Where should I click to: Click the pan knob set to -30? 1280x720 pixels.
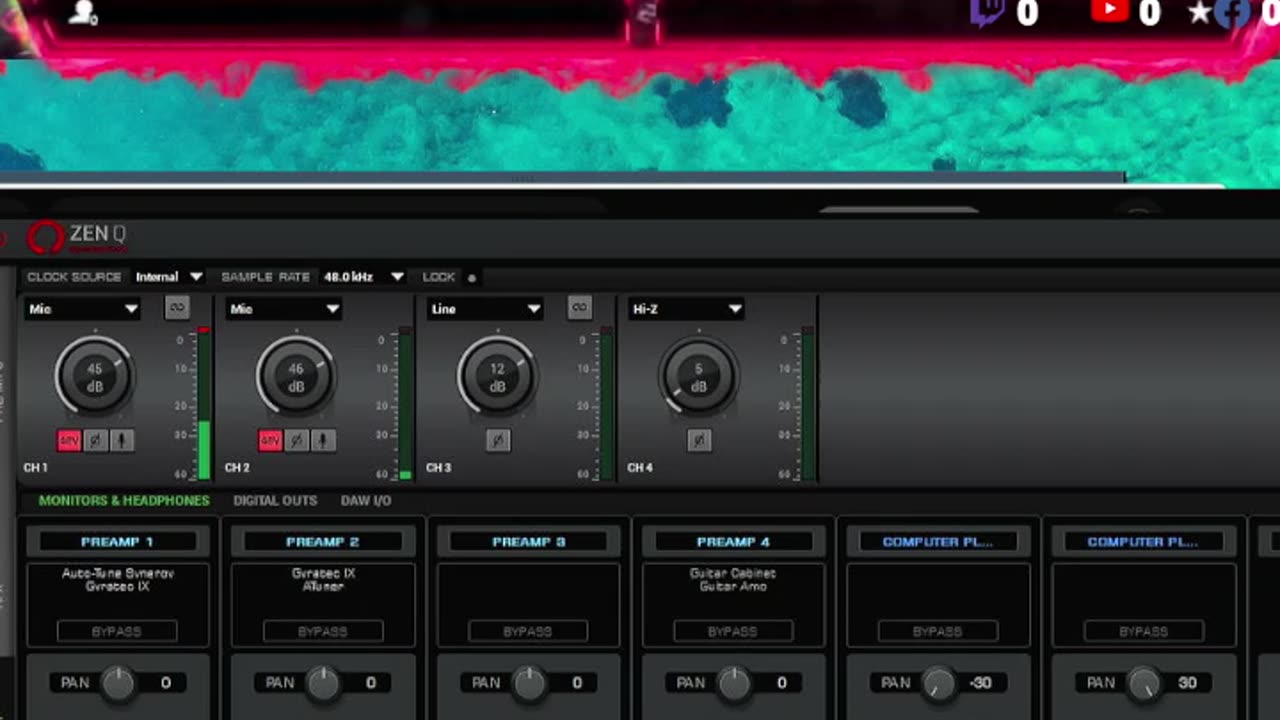pyautogui.click(x=939, y=683)
